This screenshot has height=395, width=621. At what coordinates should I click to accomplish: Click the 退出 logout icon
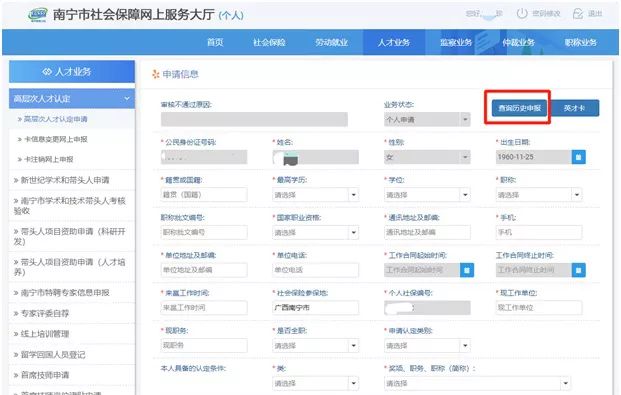click(x=578, y=14)
